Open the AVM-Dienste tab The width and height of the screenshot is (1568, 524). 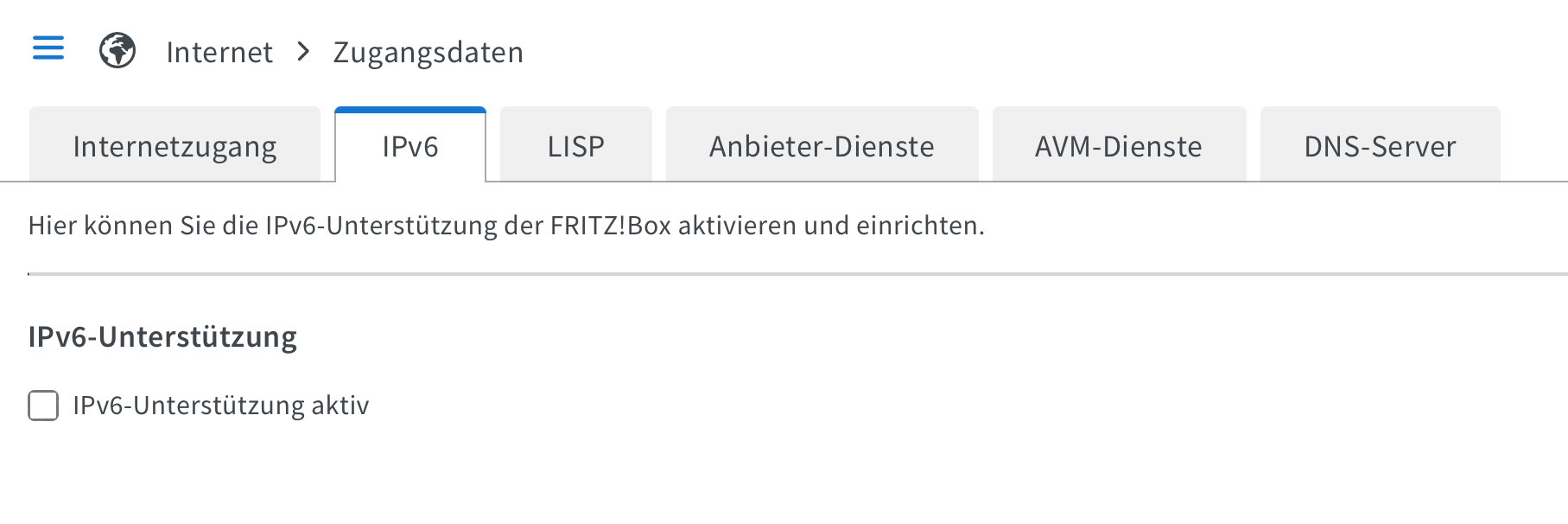click(1119, 144)
